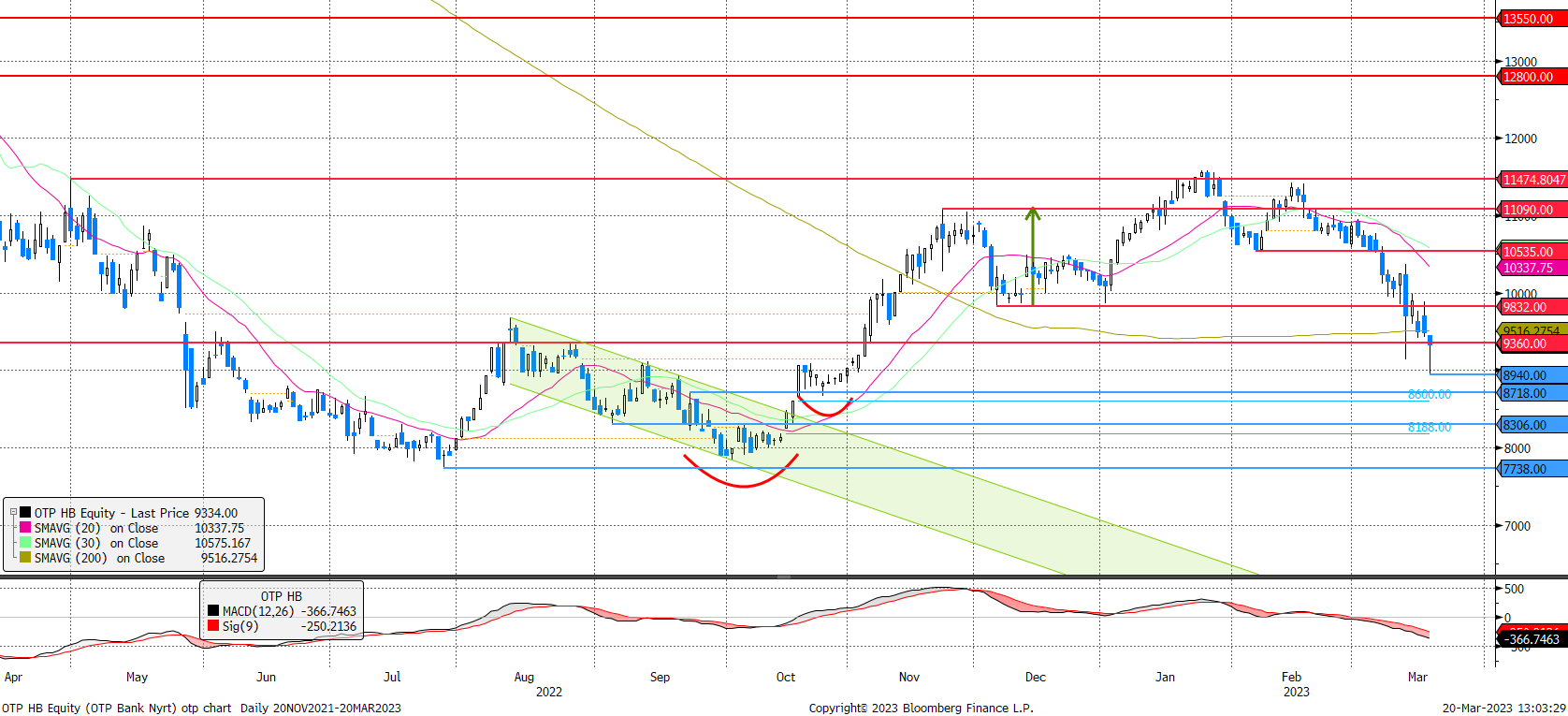Select the SMAVG (20) on Close legend entry
1568x716 pixels.
point(96,528)
